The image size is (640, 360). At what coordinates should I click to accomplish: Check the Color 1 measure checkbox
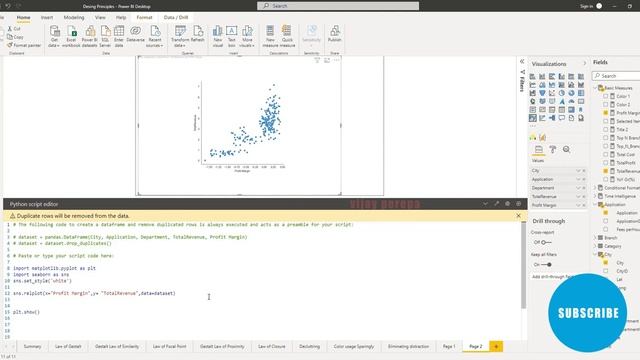(606, 96)
